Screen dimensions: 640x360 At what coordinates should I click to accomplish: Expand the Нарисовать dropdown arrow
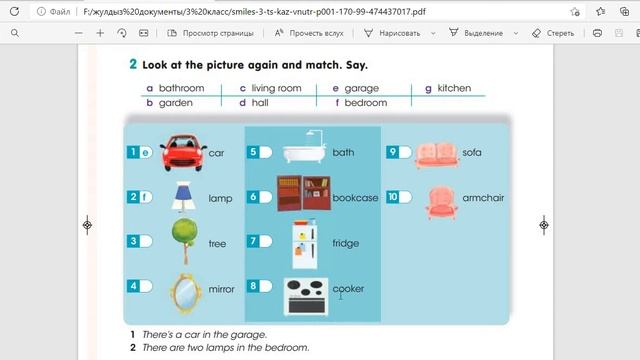coord(433,33)
